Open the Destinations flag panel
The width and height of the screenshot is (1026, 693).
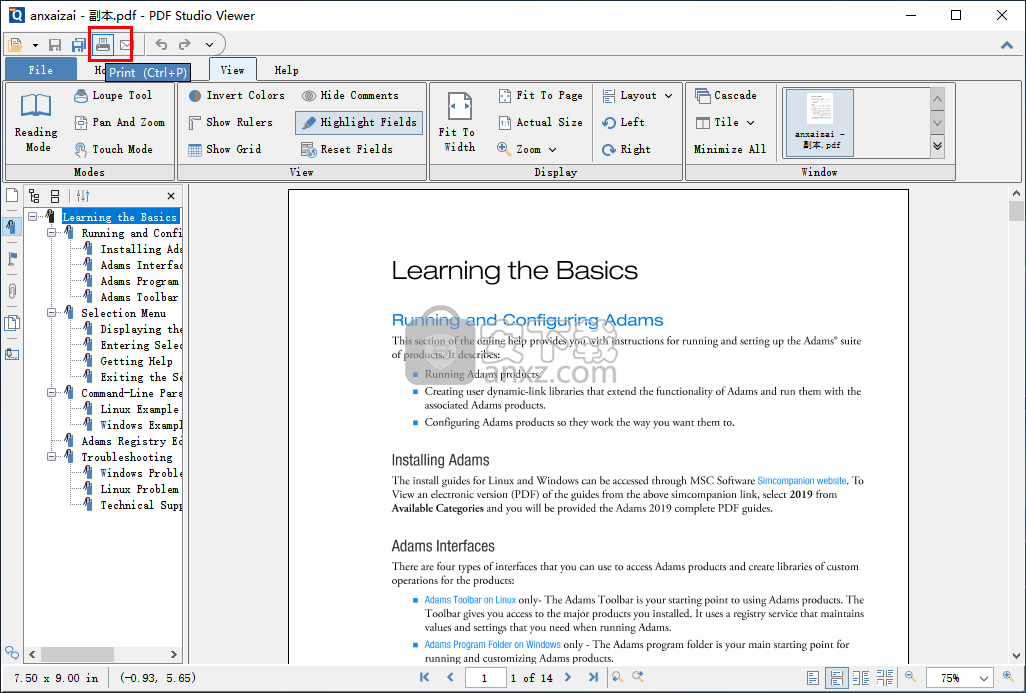pyautogui.click(x=12, y=258)
